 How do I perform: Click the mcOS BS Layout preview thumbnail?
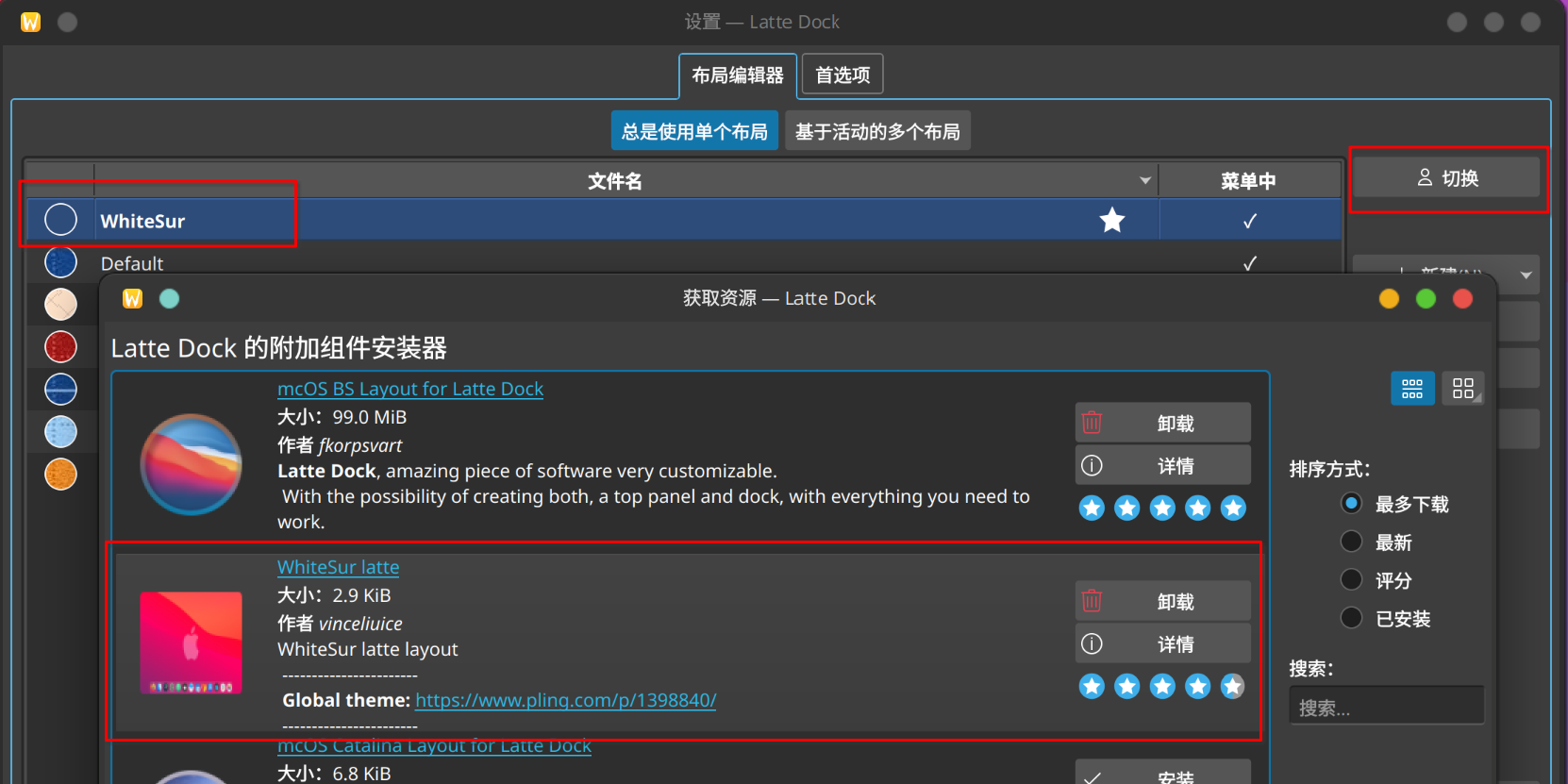point(192,464)
